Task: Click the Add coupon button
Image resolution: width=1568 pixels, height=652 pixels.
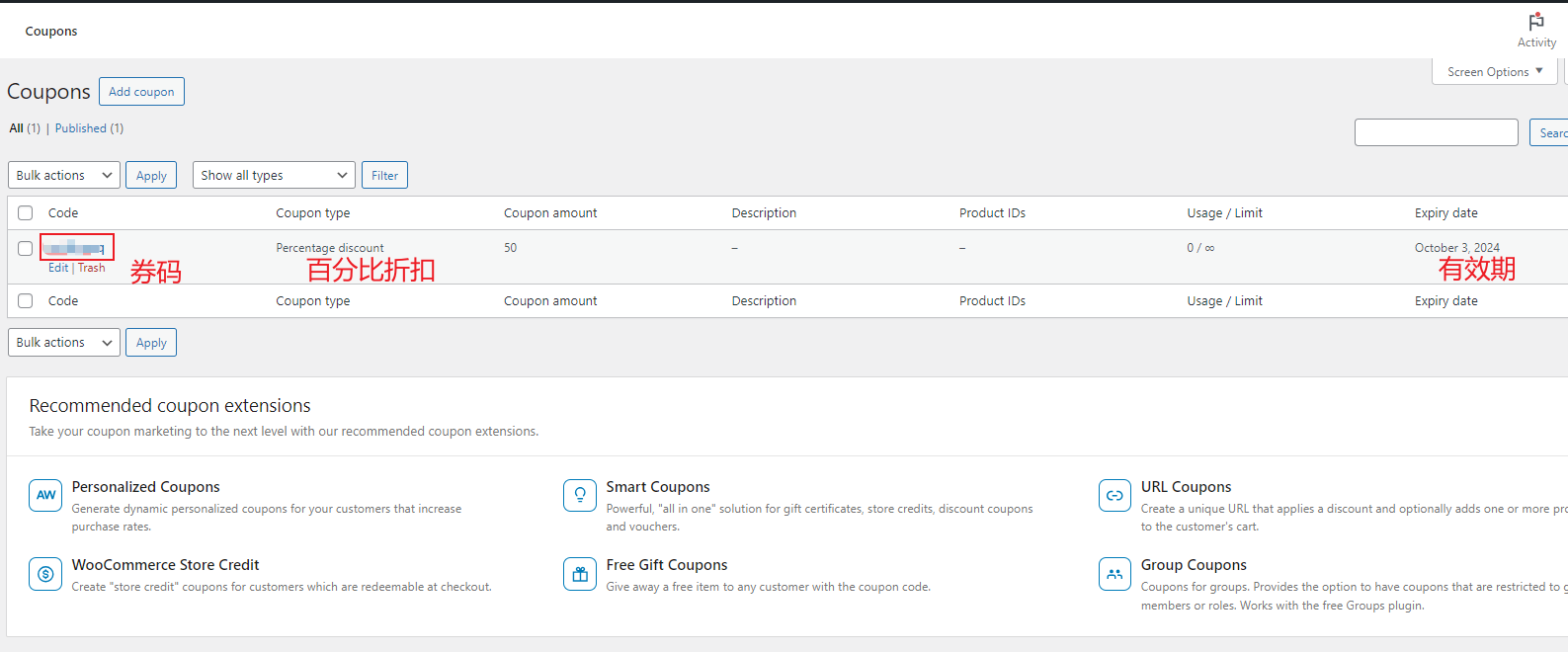Action: pyautogui.click(x=141, y=92)
